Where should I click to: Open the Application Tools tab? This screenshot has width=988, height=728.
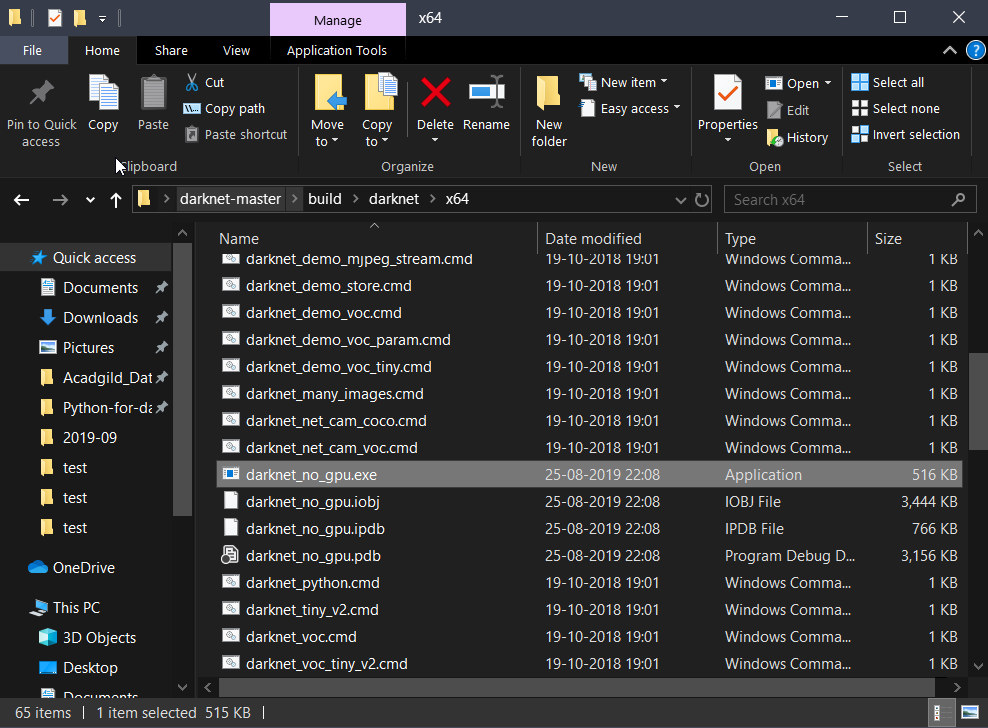(x=337, y=50)
